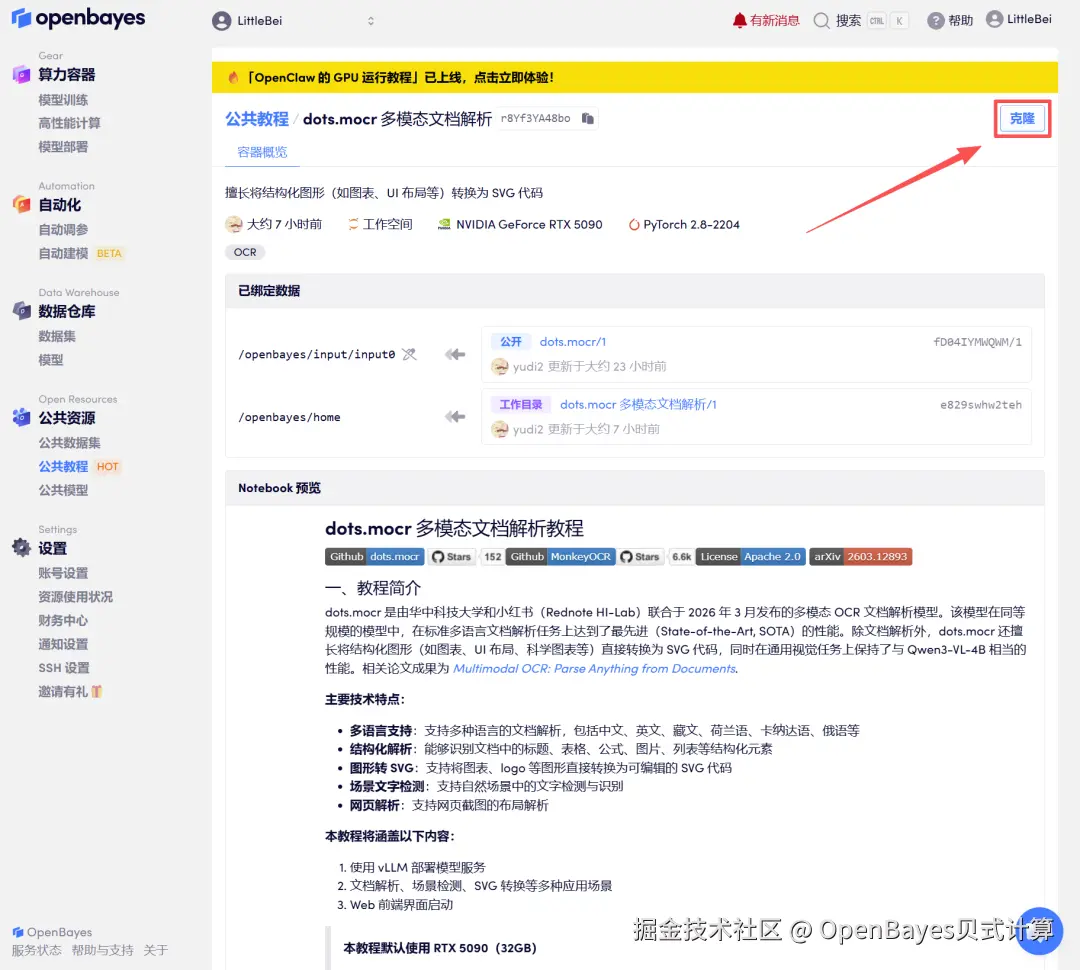Open 自动调参 in sidebar
Viewport: 1080px width, 970px height.
(63, 229)
